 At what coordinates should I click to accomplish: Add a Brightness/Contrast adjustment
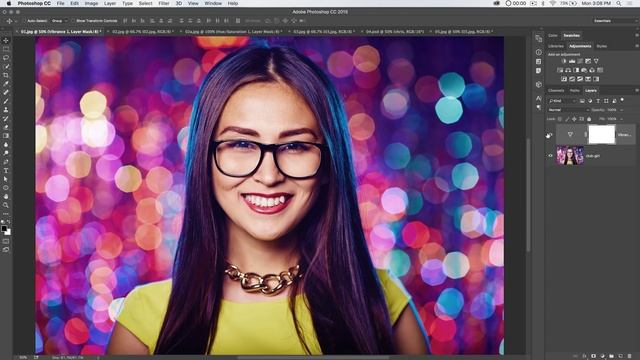(x=564, y=61)
